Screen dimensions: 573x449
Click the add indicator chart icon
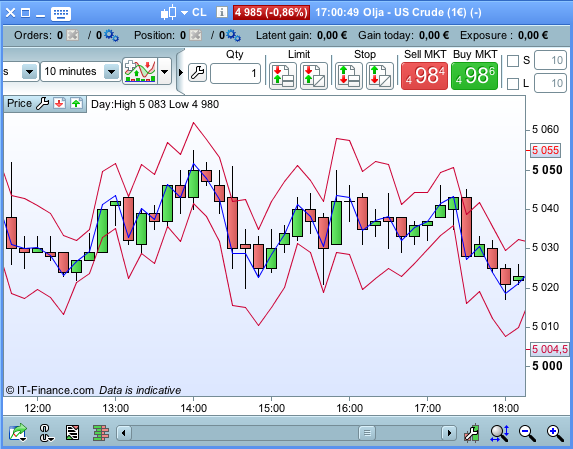(140, 71)
